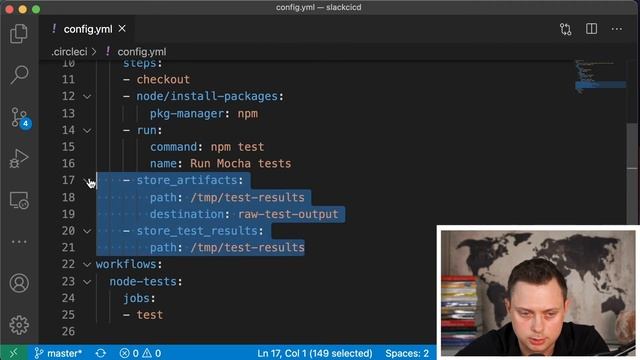The width and height of the screenshot is (640, 360).
Task: Click the .circleci breadcrumb folder
Action: (x=69, y=52)
